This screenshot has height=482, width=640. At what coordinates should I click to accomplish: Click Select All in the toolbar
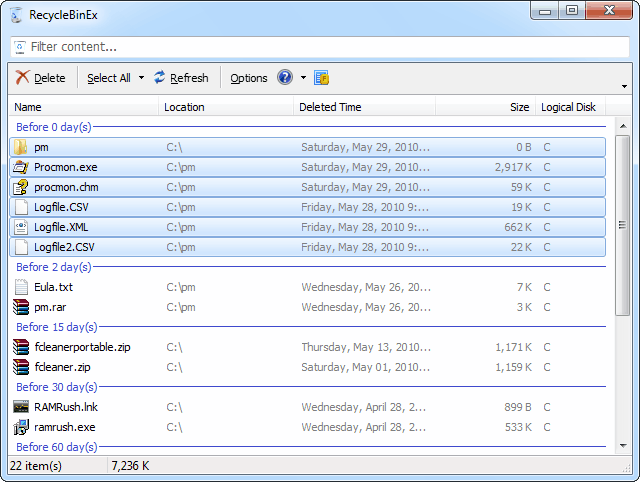click(x=108, y=78)
